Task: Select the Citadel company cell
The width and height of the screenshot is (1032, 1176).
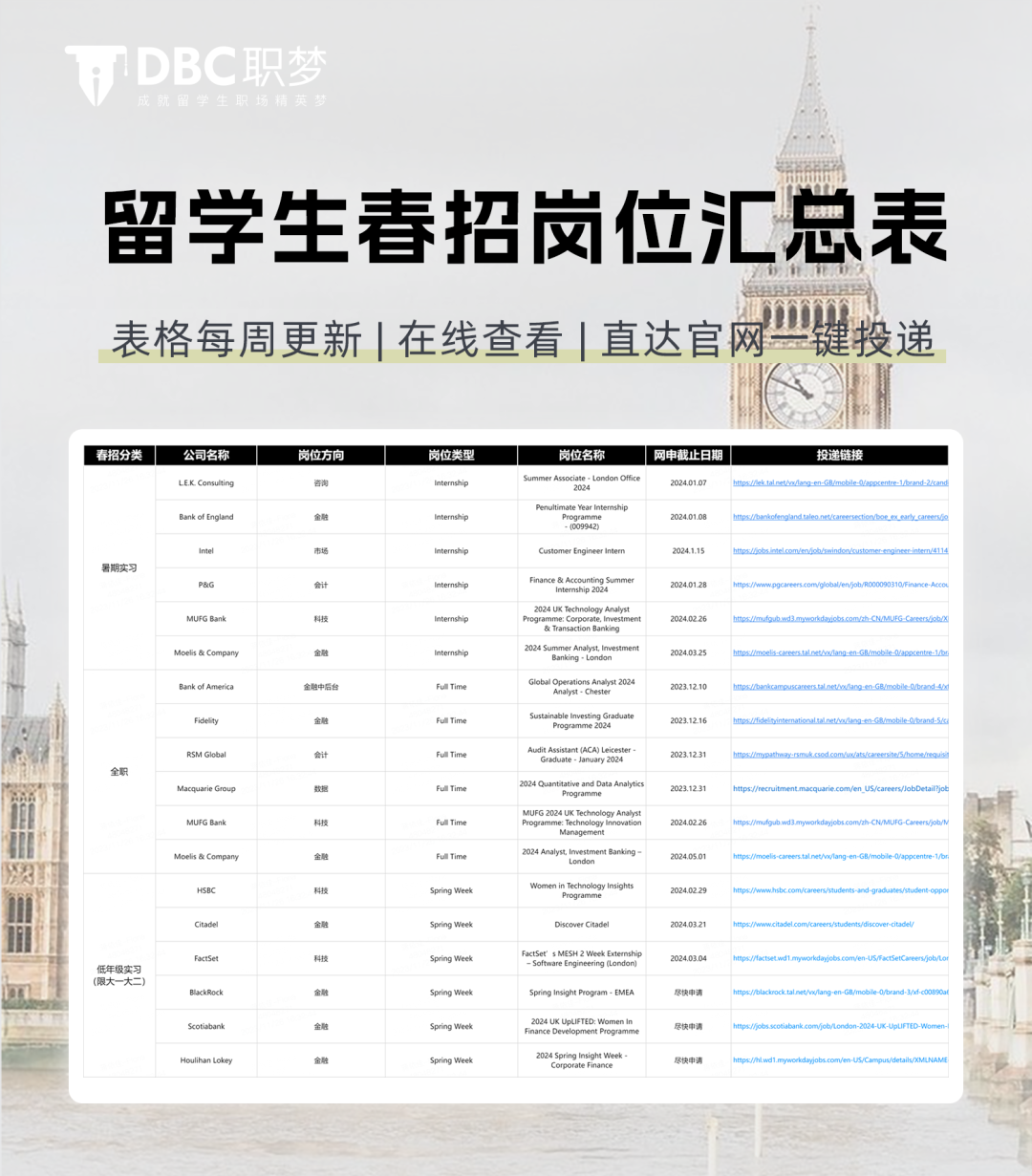Action: (206, 925)
